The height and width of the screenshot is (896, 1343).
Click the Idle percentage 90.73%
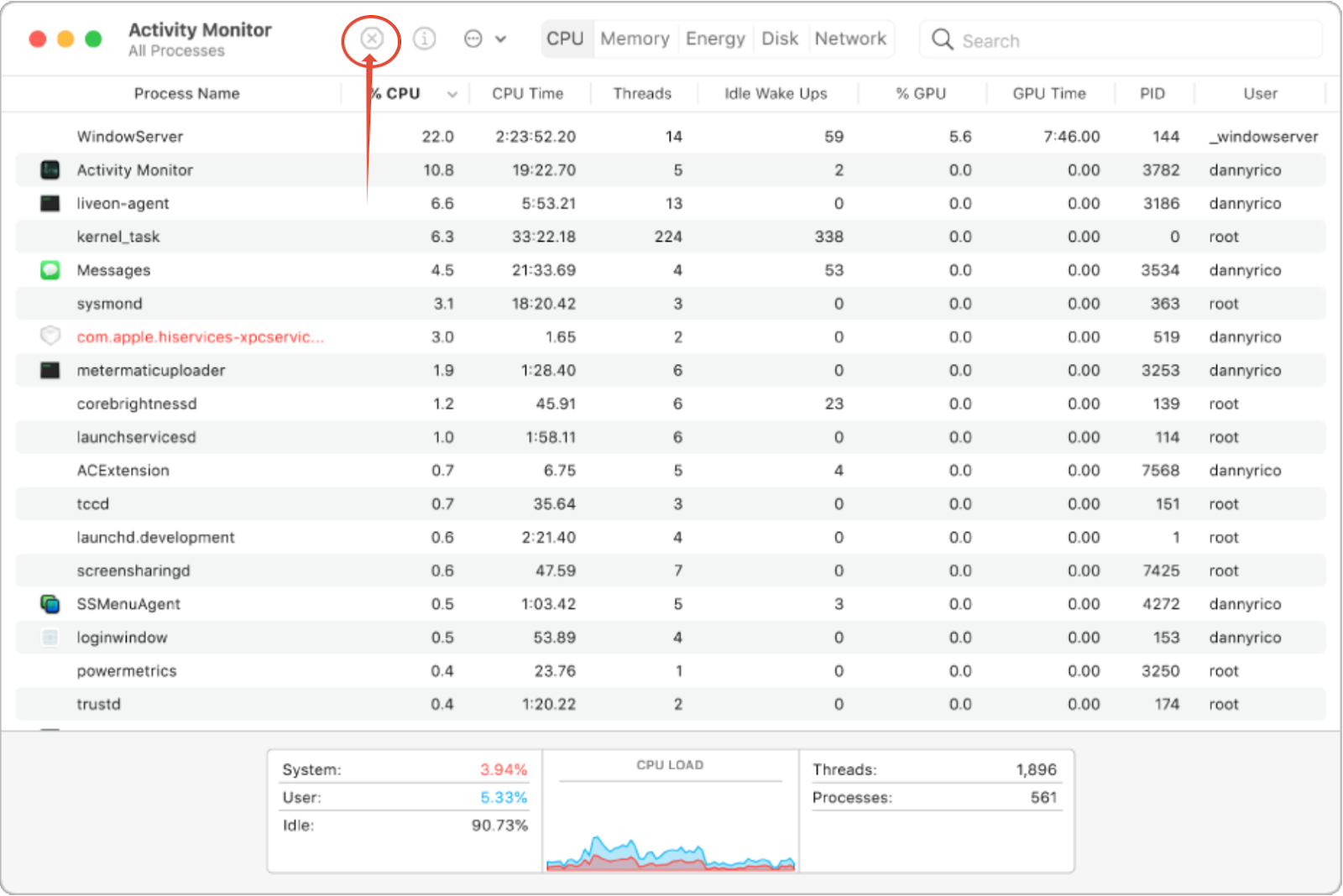(499, 826)
